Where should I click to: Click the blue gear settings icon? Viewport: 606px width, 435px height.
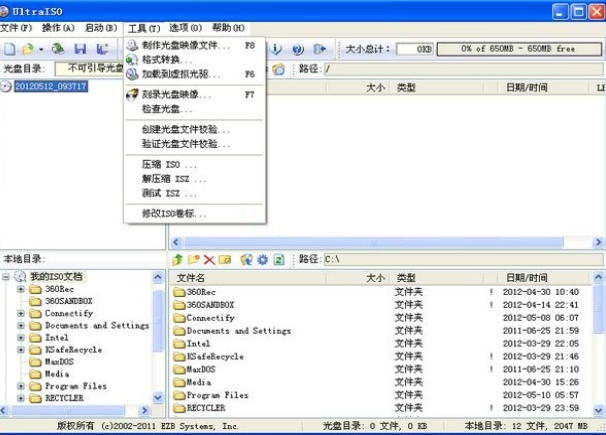[262, 260]
